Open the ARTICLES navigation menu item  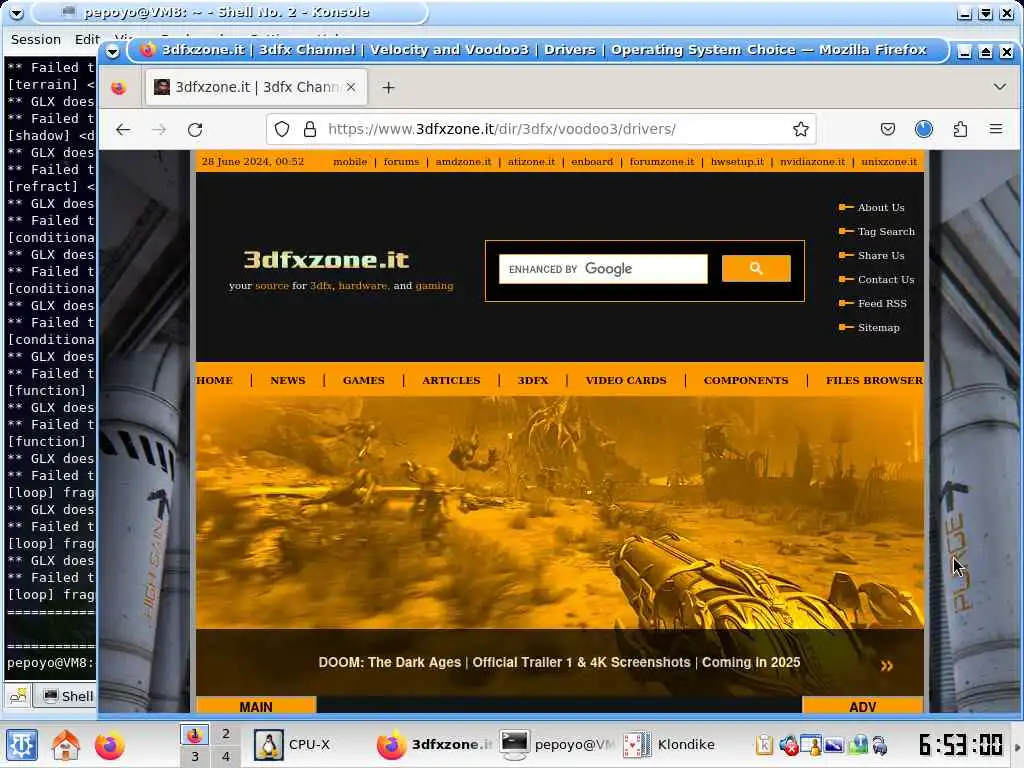[451, 381]
